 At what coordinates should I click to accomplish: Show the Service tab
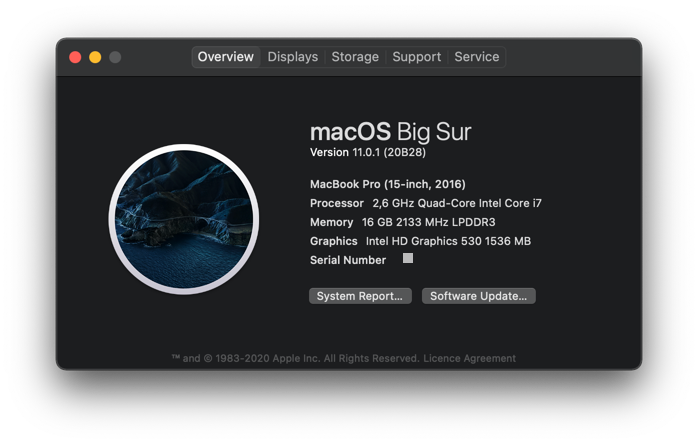476,57
